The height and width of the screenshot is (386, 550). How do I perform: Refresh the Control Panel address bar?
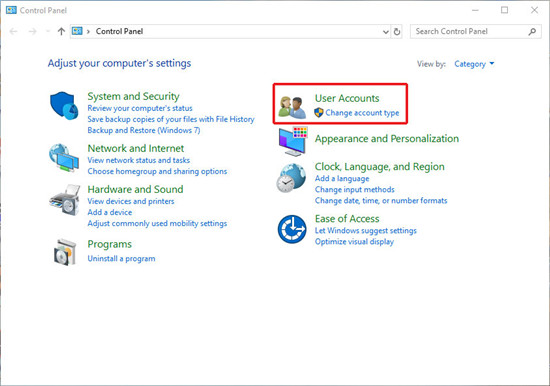(397, 32)
